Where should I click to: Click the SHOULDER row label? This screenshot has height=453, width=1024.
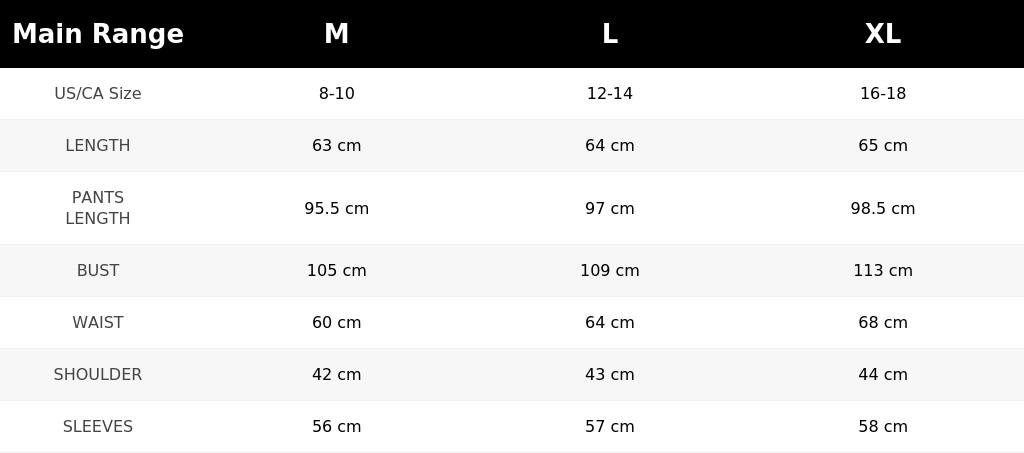pyautogui.click(x=98, y=375)
